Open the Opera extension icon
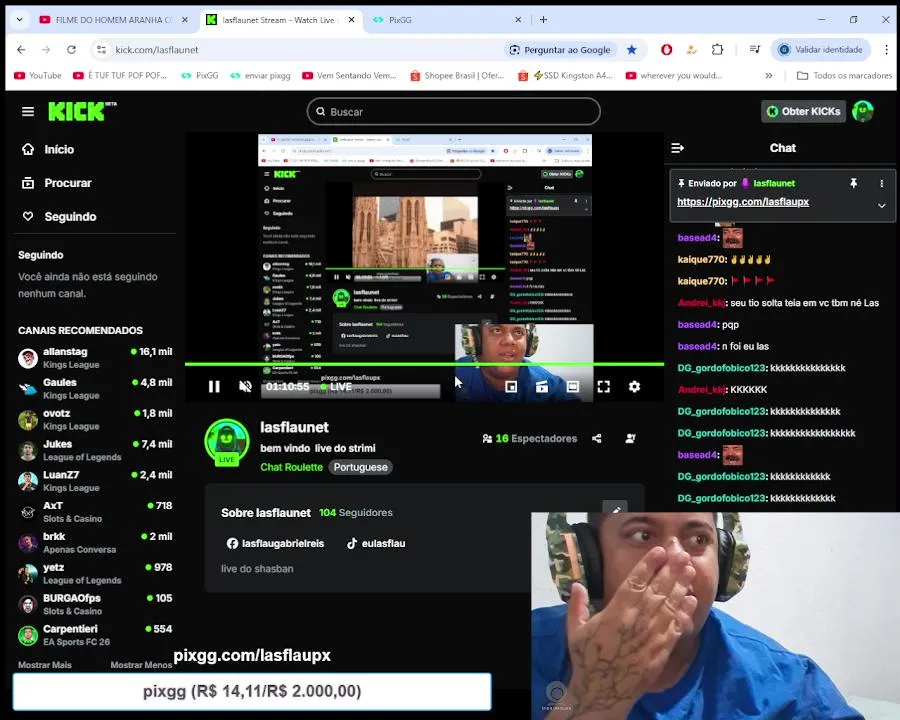Image resolution: width=900 pixels, height=720 pixels. click(x=666, y=50)
